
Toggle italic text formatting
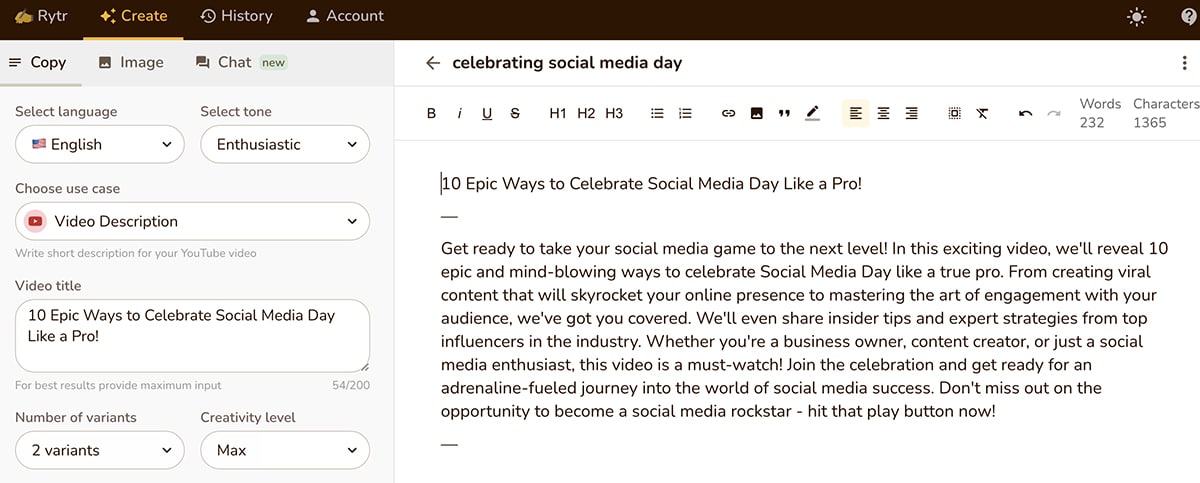point(459,114)
